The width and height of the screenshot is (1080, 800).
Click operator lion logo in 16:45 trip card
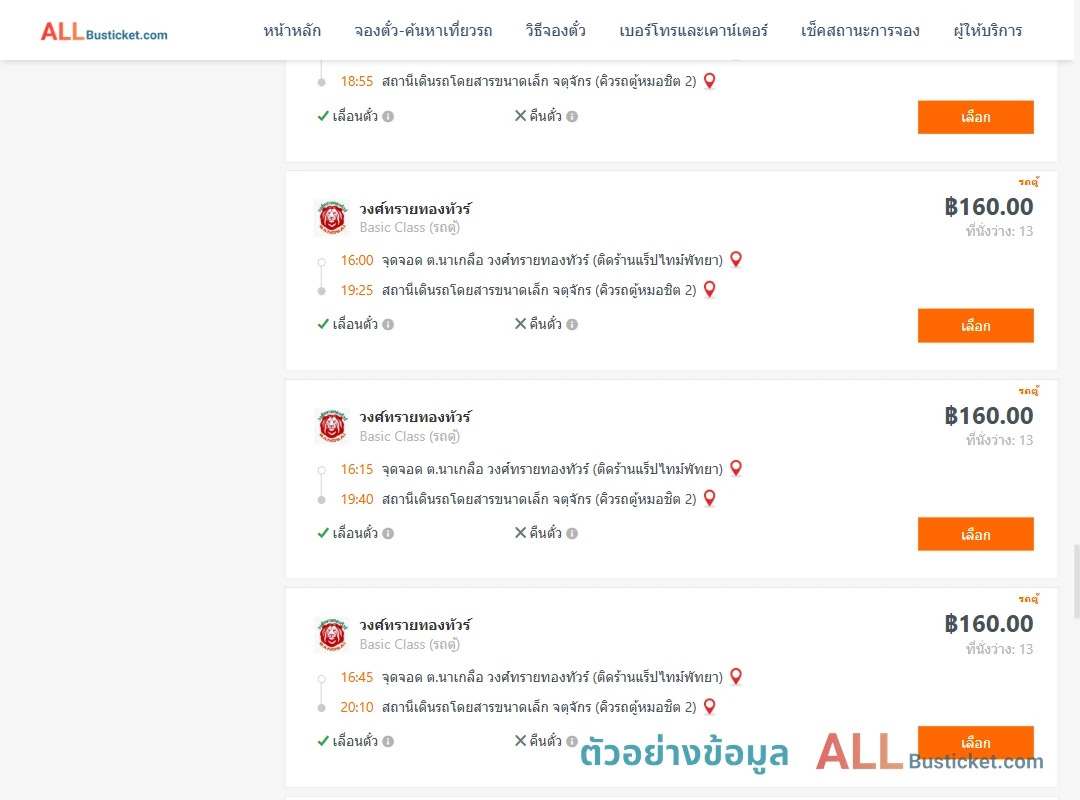click(332, 634)
